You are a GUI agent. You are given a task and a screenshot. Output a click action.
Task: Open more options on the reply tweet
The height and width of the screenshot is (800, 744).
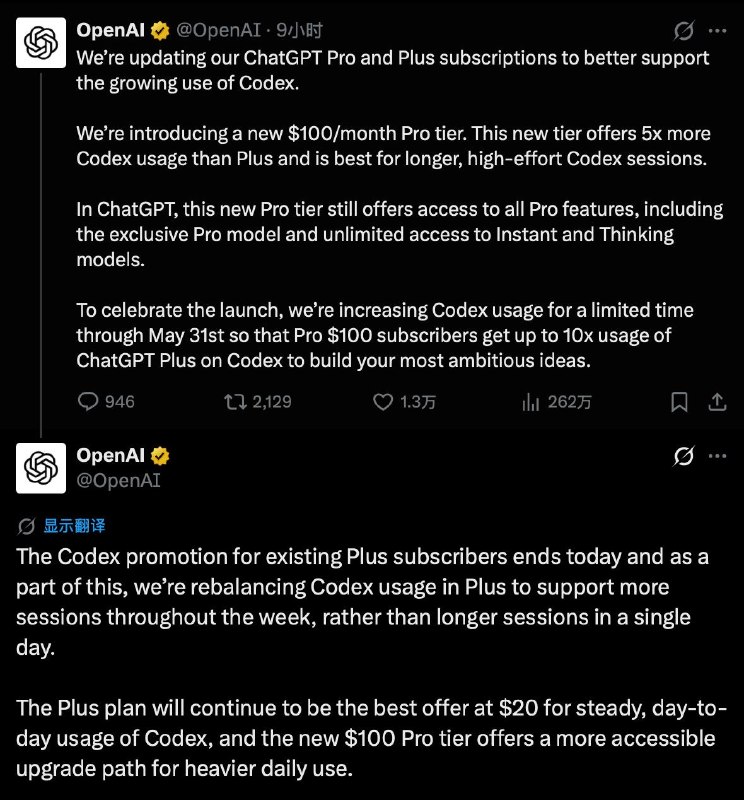click(719, 456)
